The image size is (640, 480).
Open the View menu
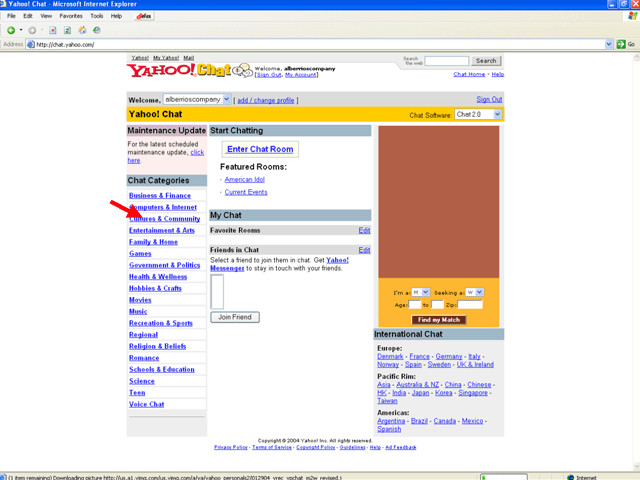(46, 16)
